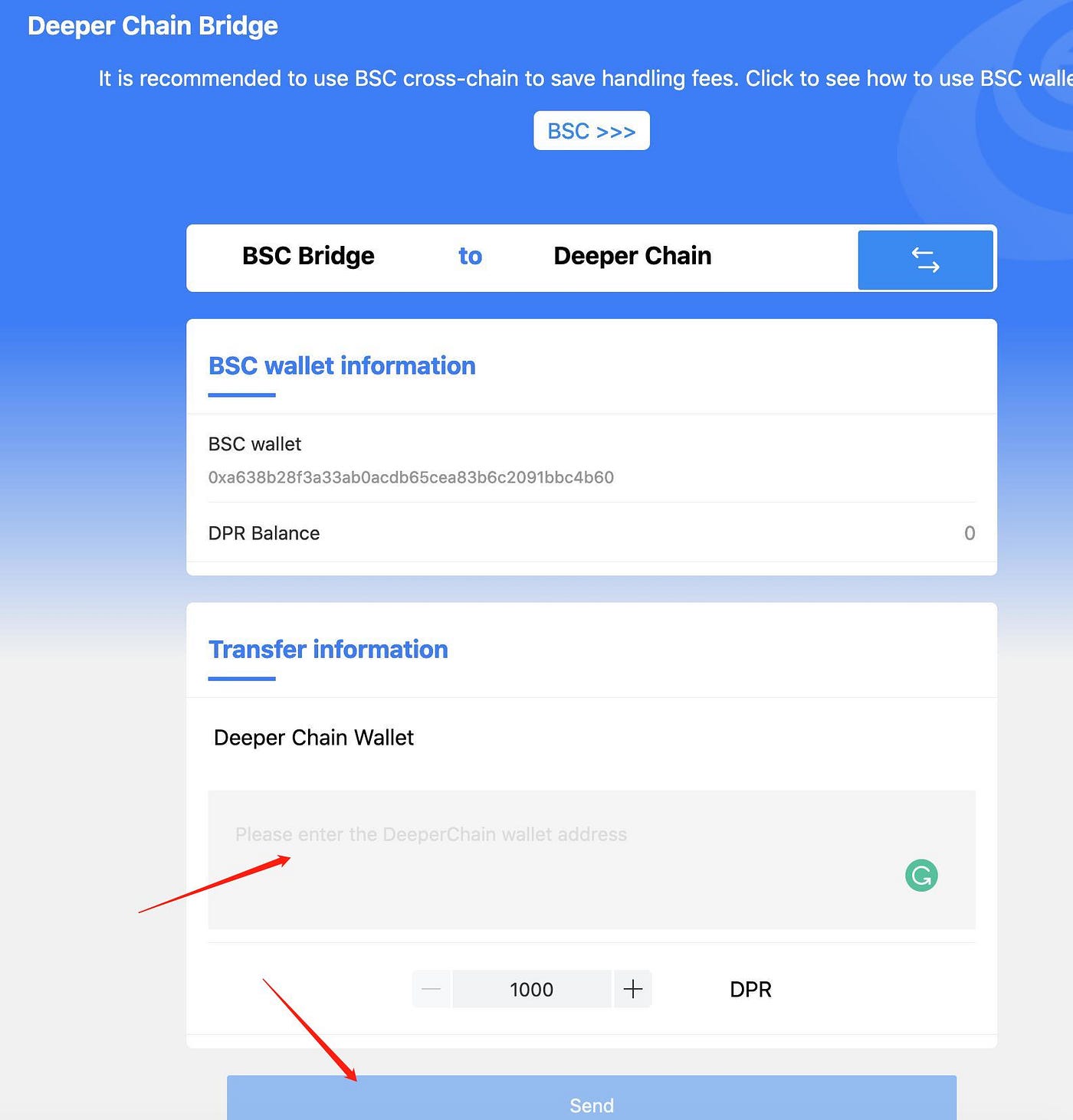Click the DeeperChain wallet address field
This screenshot has height=1120, width=1073.
click(x=592, y=858)
